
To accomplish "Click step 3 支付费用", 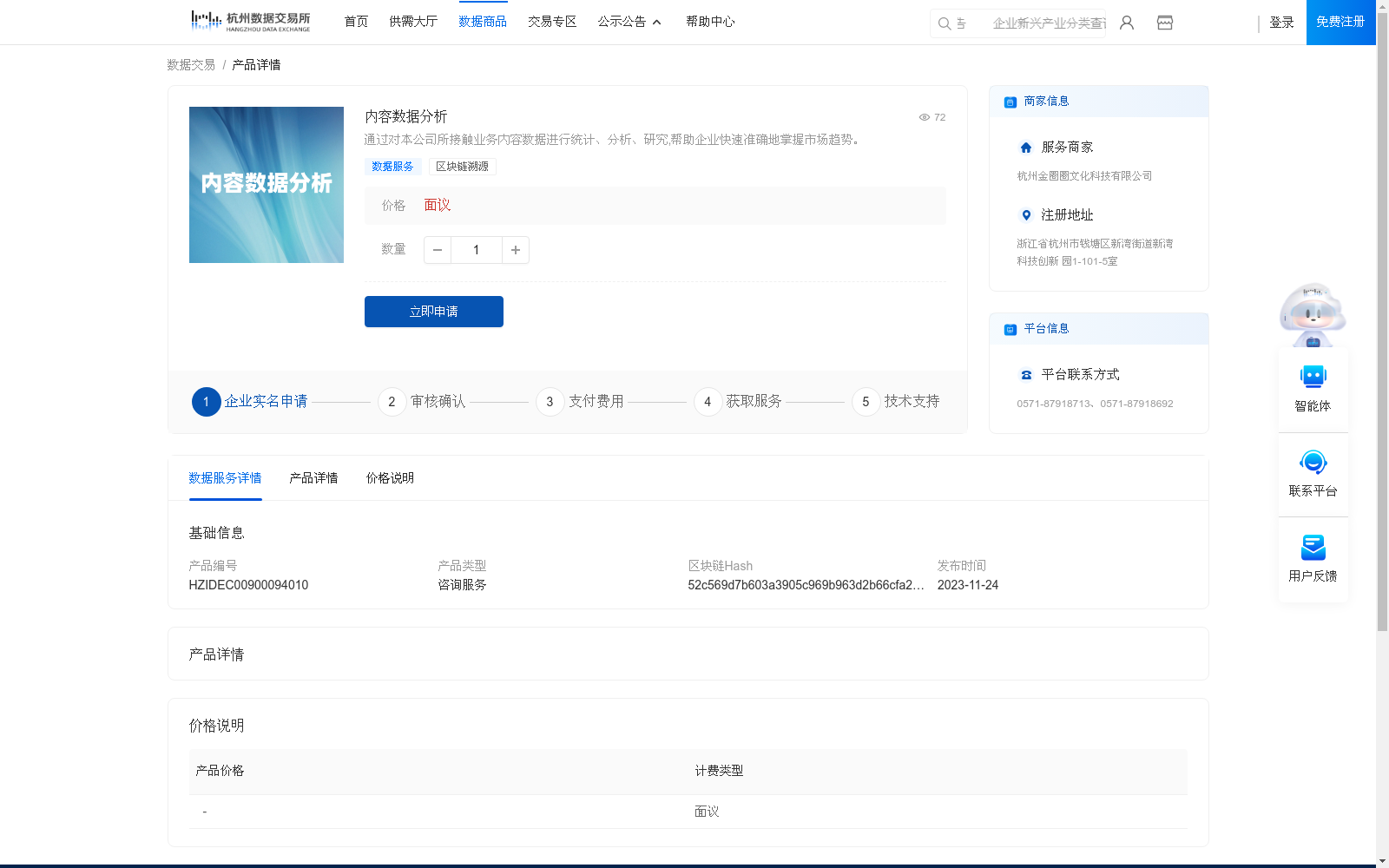I will (x=580, y=402).
